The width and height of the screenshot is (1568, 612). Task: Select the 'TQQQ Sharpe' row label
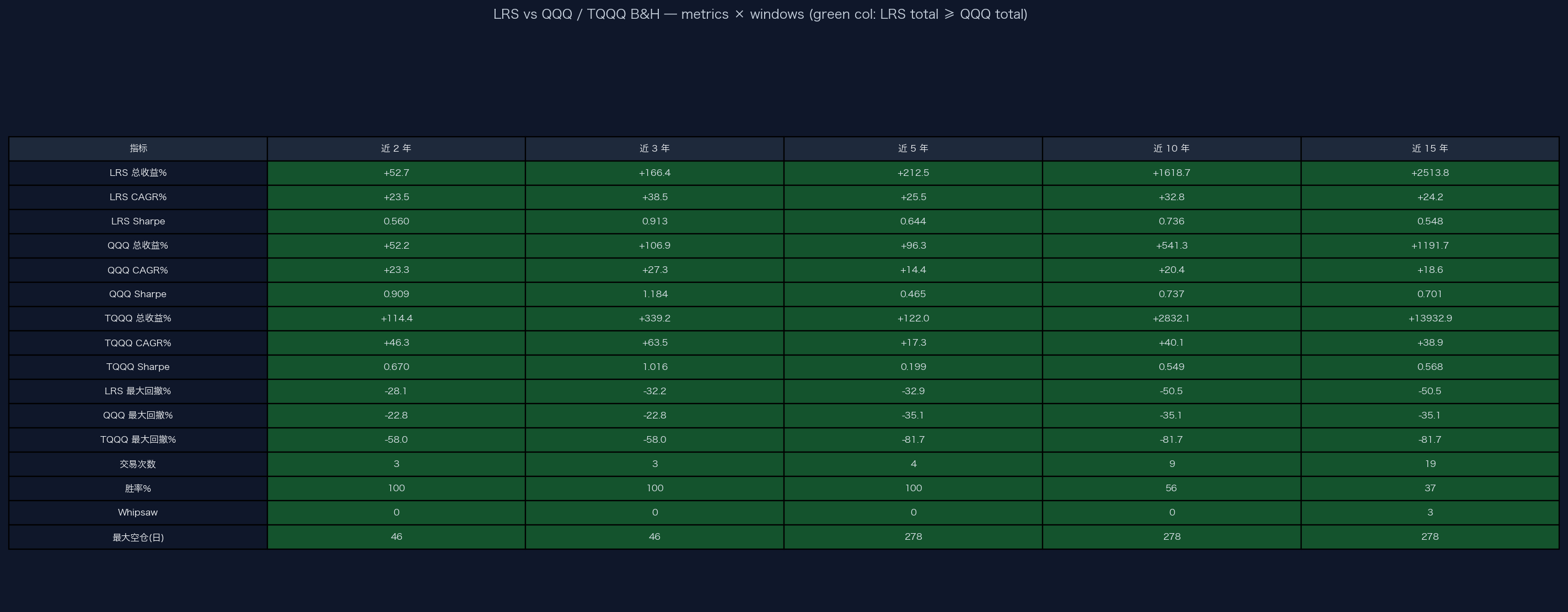(138, 367)
